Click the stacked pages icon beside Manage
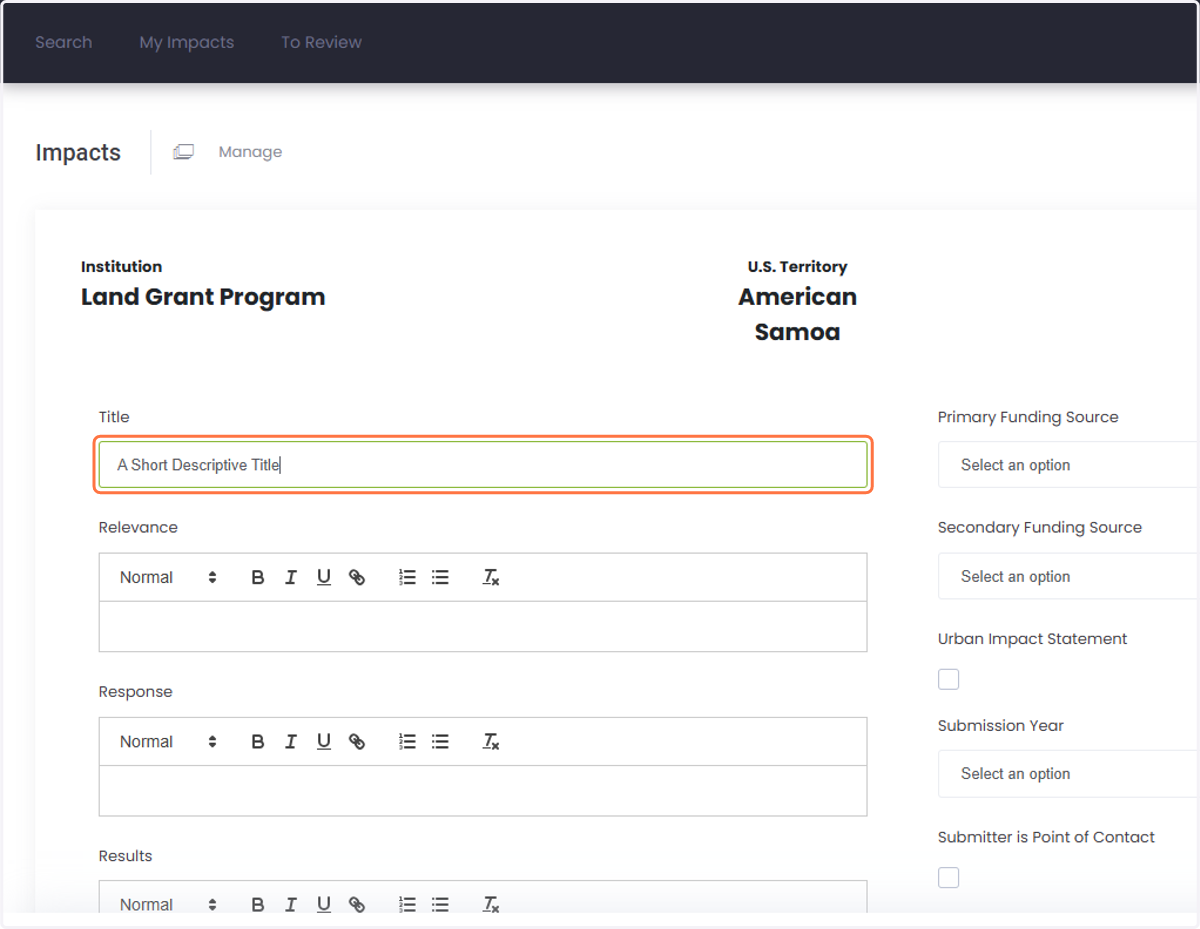The width and height of the screenshot is (1200, 929). [183, 152]
